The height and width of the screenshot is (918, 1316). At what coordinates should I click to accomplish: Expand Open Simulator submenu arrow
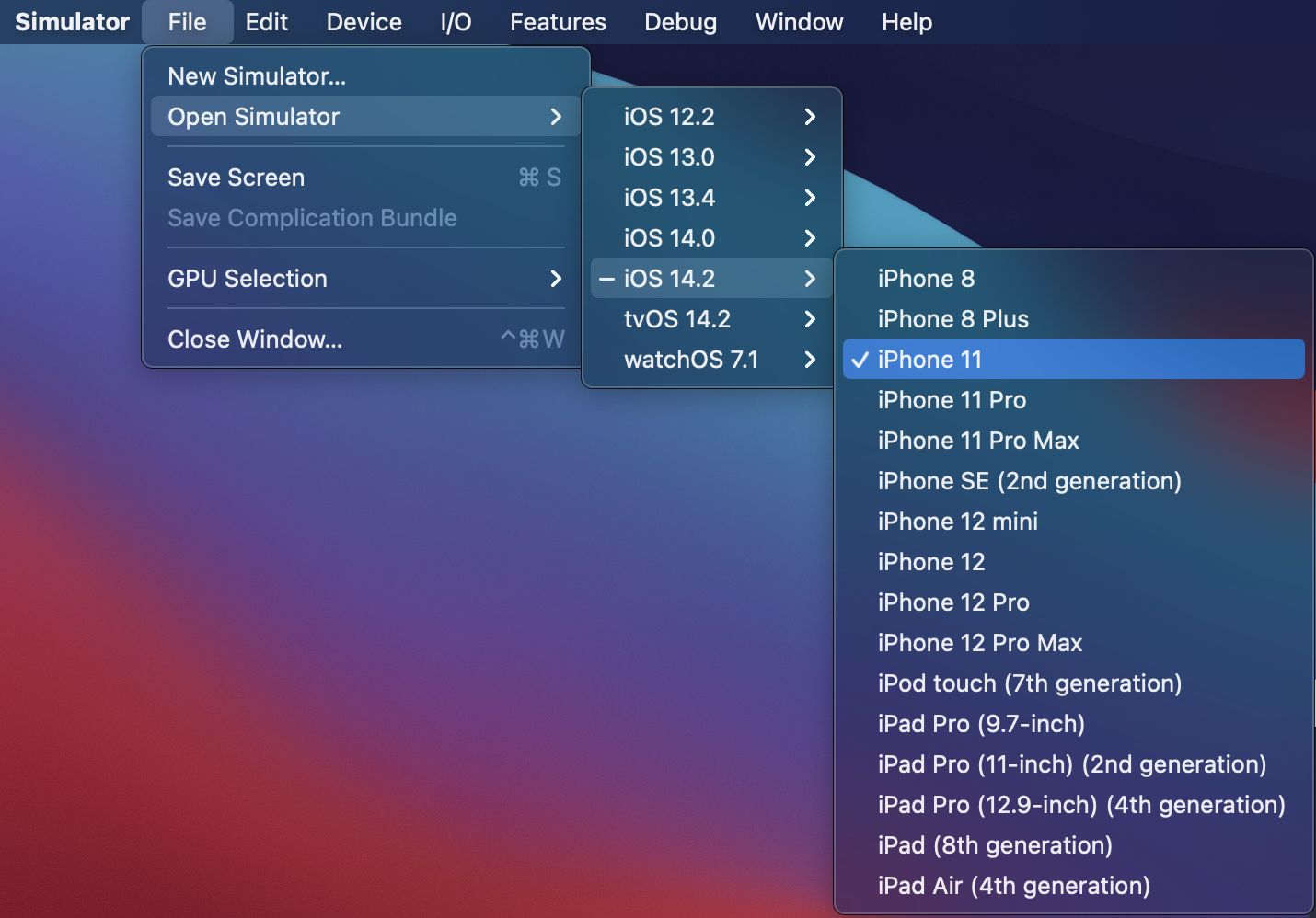(x=556, y=117)
